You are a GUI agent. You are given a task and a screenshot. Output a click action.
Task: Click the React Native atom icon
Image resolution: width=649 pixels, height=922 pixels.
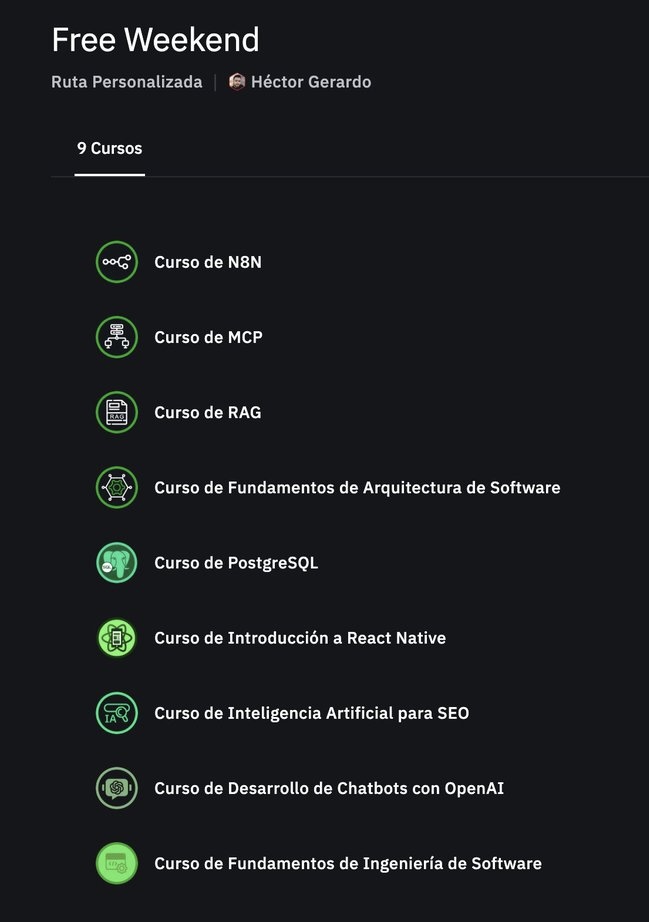(117, 638)
